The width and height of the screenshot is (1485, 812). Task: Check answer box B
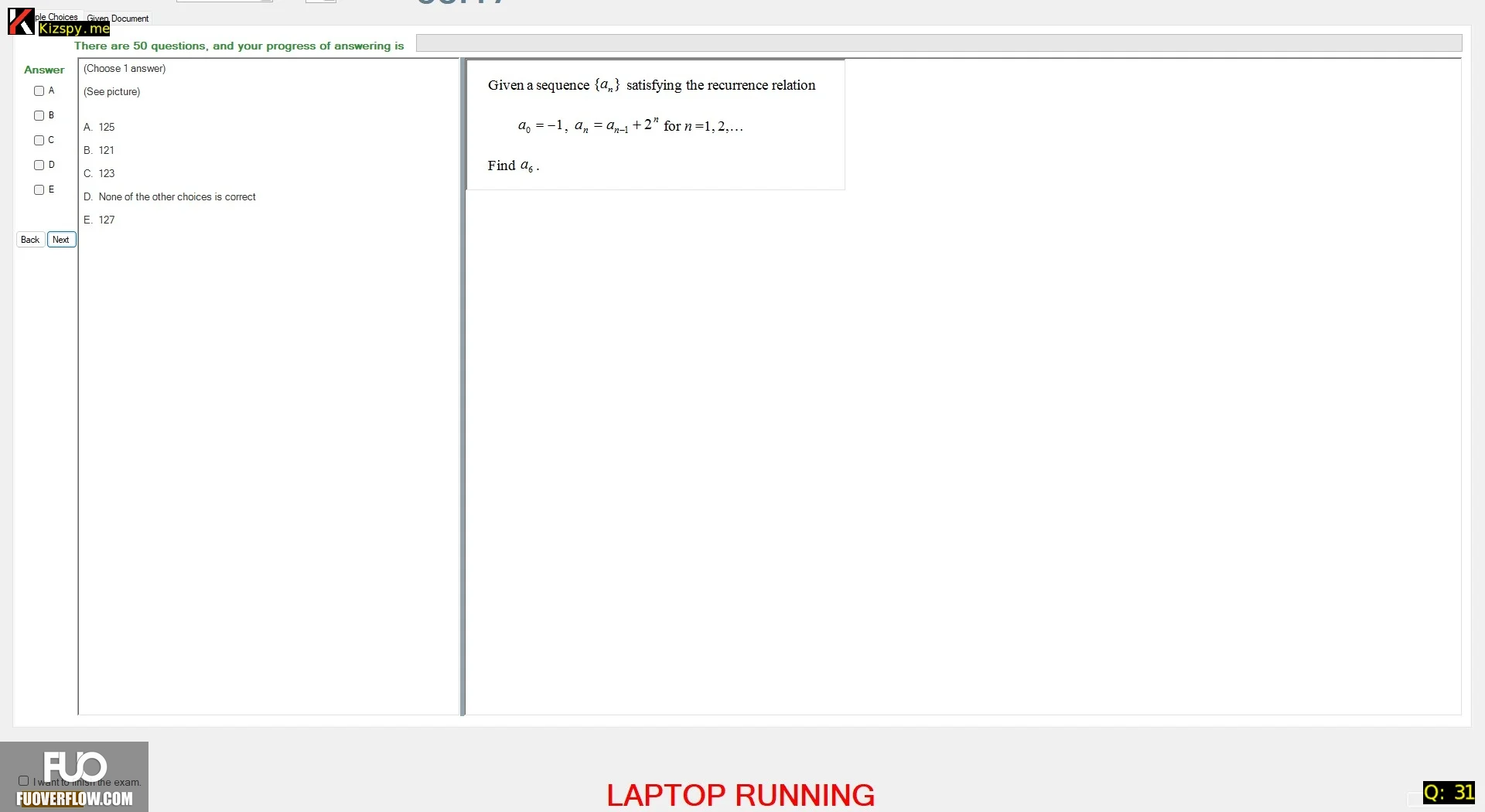39,116
